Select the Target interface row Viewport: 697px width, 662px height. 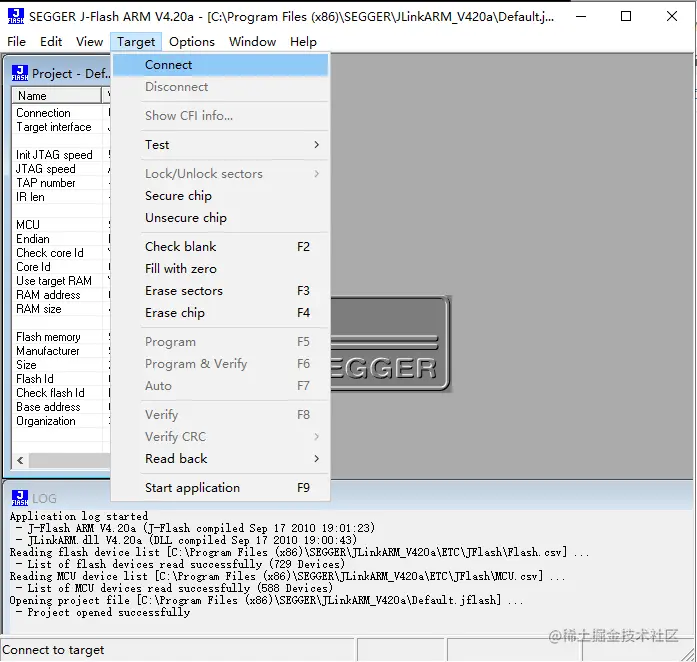(x=61, y=127)
